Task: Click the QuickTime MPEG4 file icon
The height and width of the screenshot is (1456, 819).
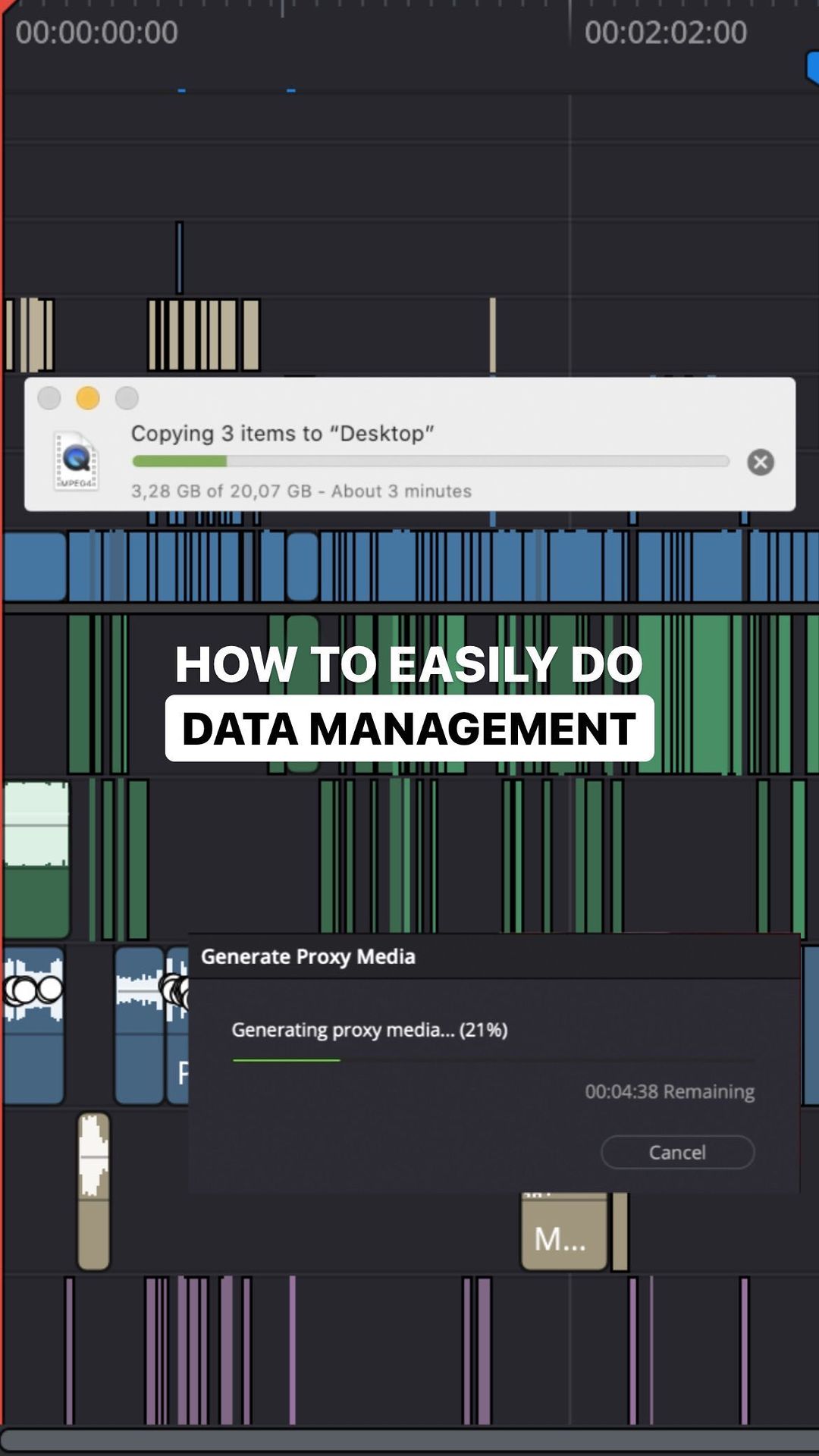Action: (76, 460)
